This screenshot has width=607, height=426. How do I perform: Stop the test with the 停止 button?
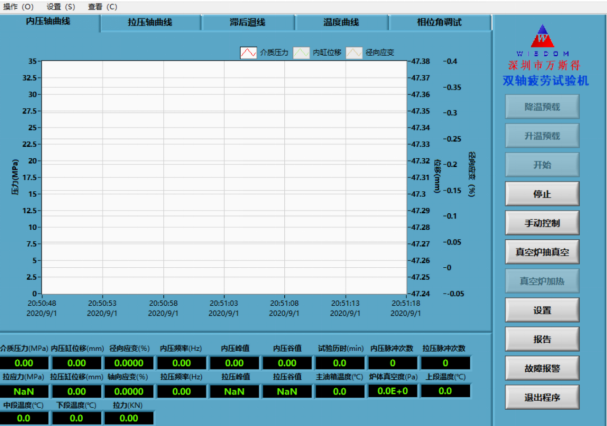point(542,194)
